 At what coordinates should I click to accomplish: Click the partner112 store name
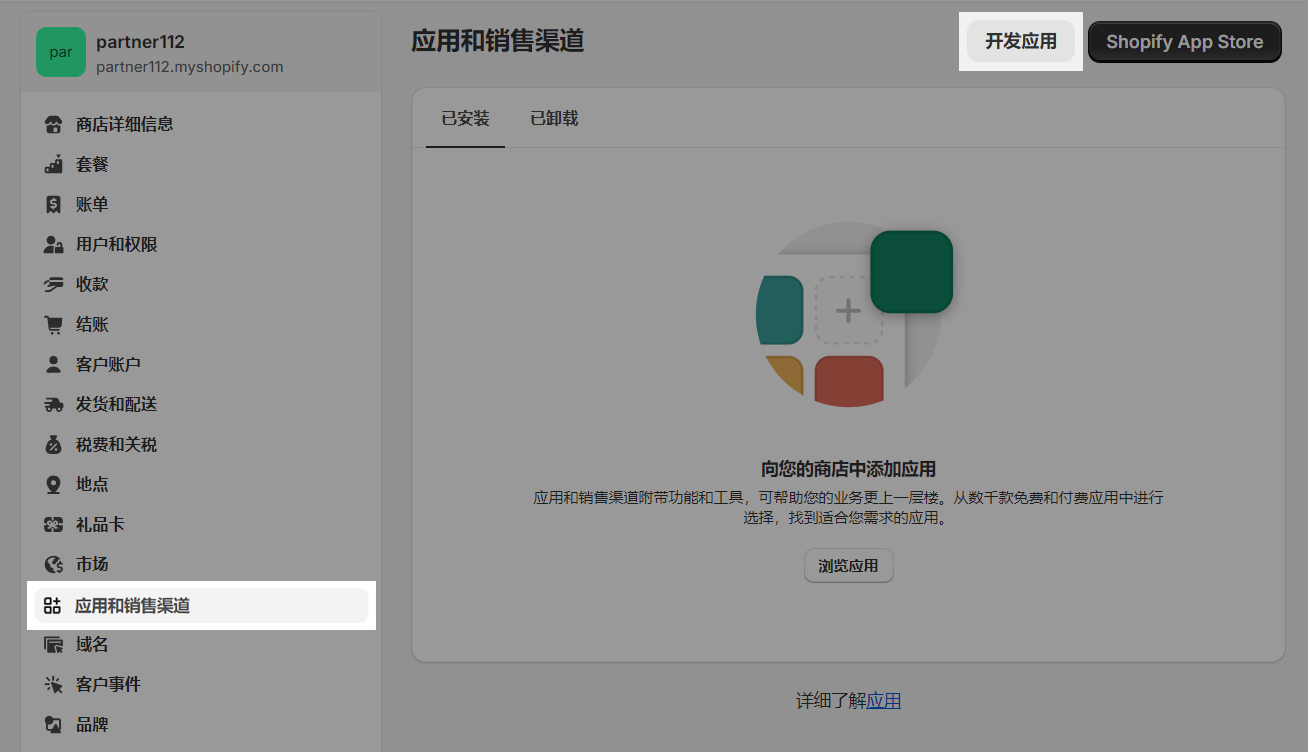(140, 42)
